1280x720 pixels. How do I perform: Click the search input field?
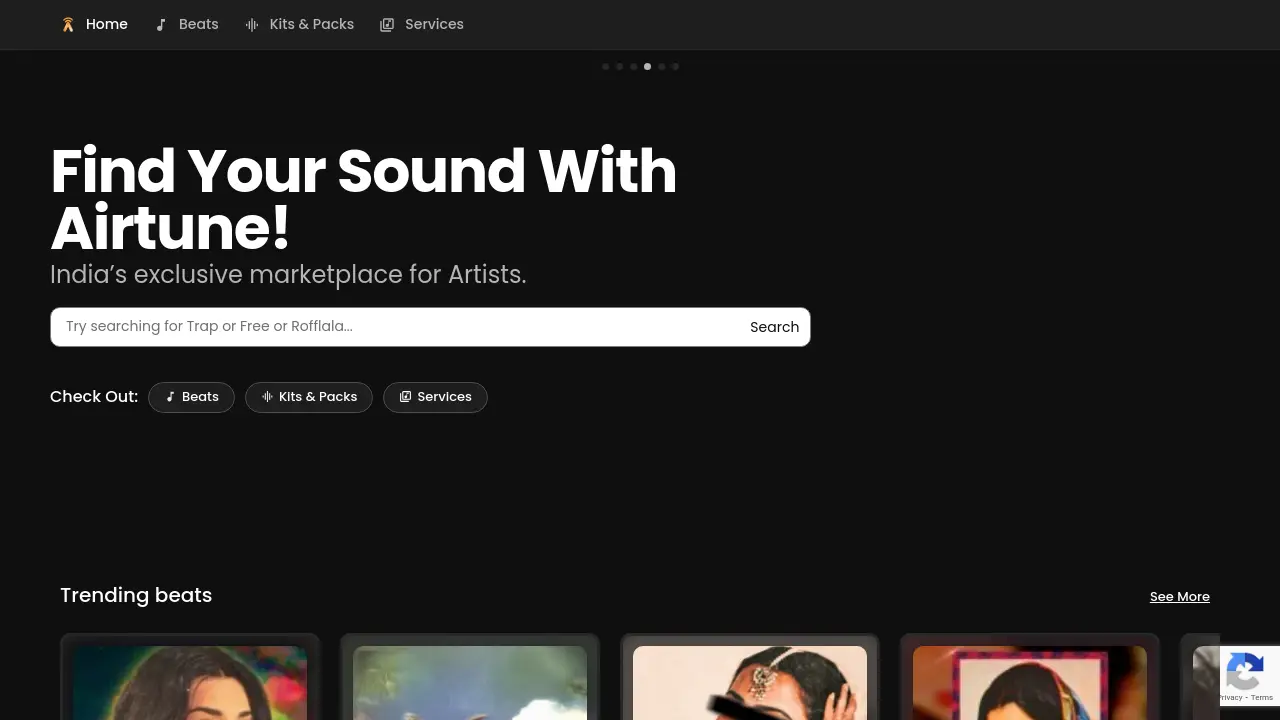(x=400, y=326)
